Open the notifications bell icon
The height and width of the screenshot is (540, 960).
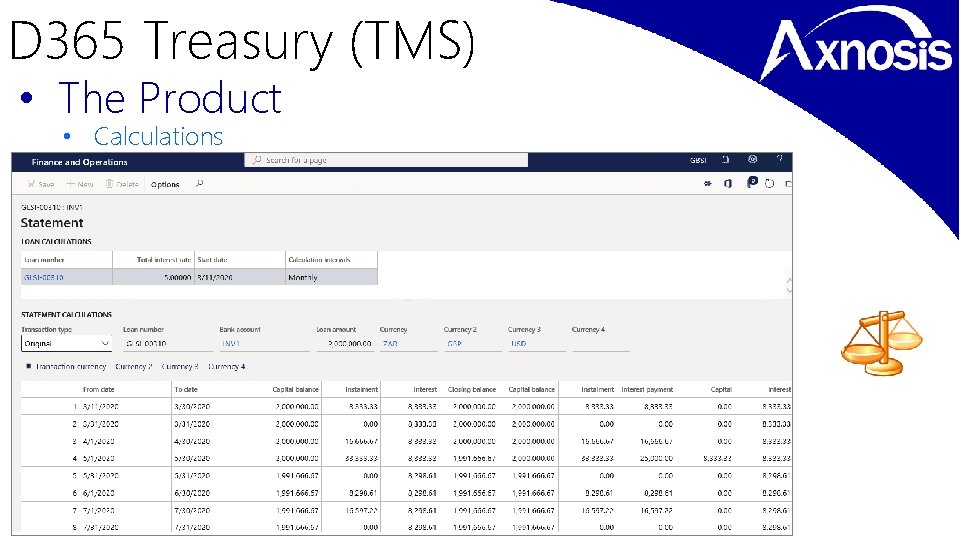point(726,160)
